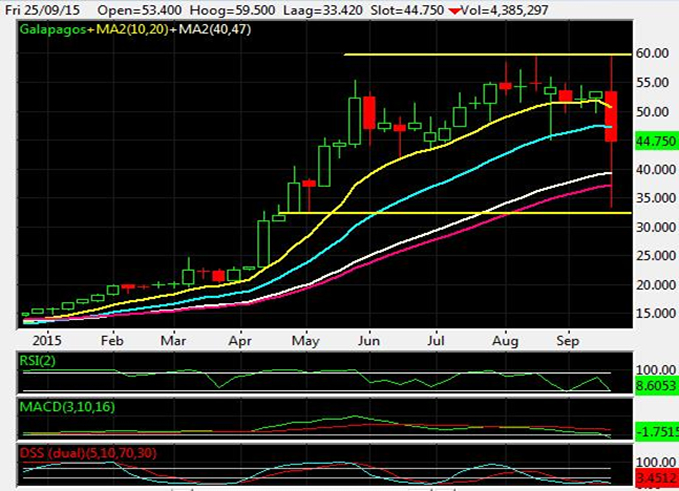Click the lower yellow support line near 32.5
Image resolution: width=679 pixels, height=491 pixels.
point(450,212)
